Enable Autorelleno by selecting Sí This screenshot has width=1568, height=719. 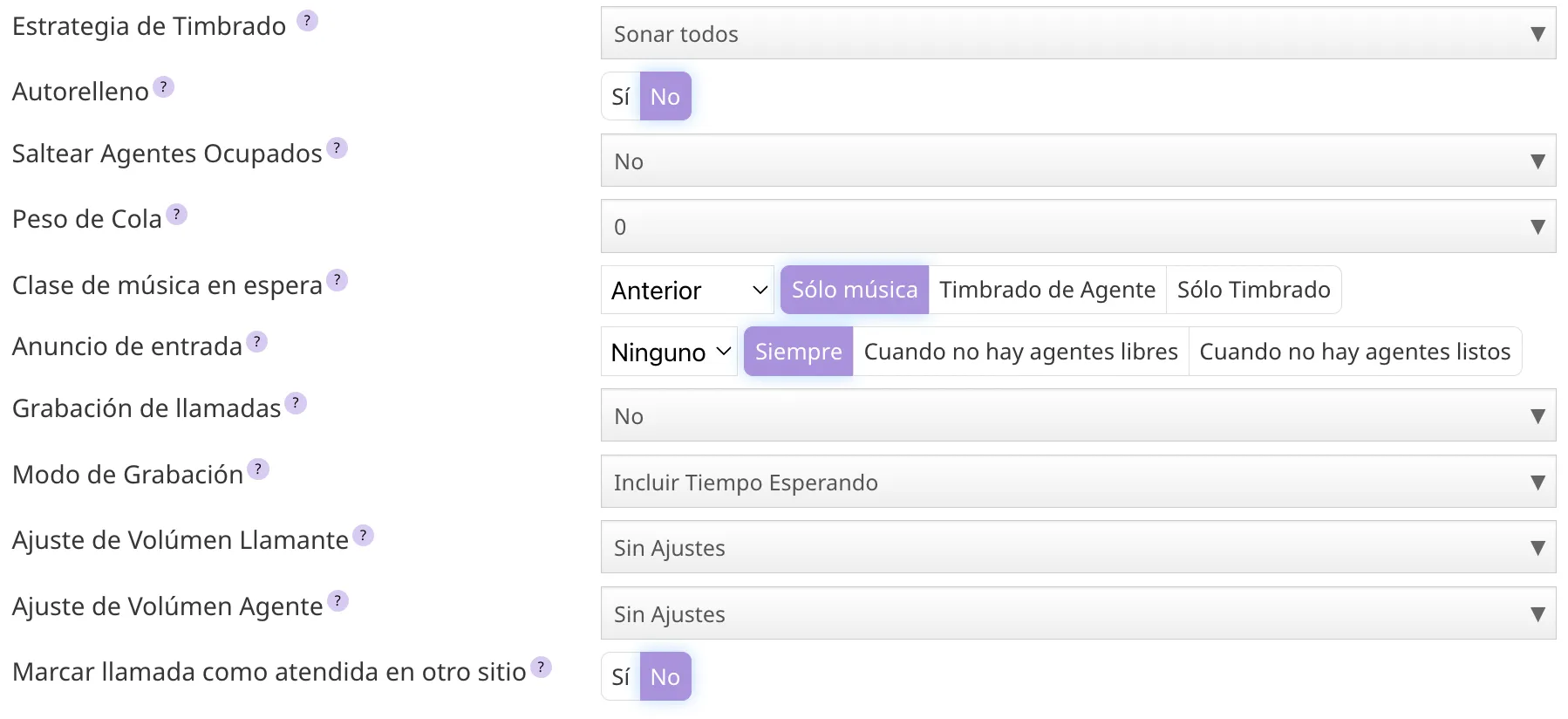(620, 96)
